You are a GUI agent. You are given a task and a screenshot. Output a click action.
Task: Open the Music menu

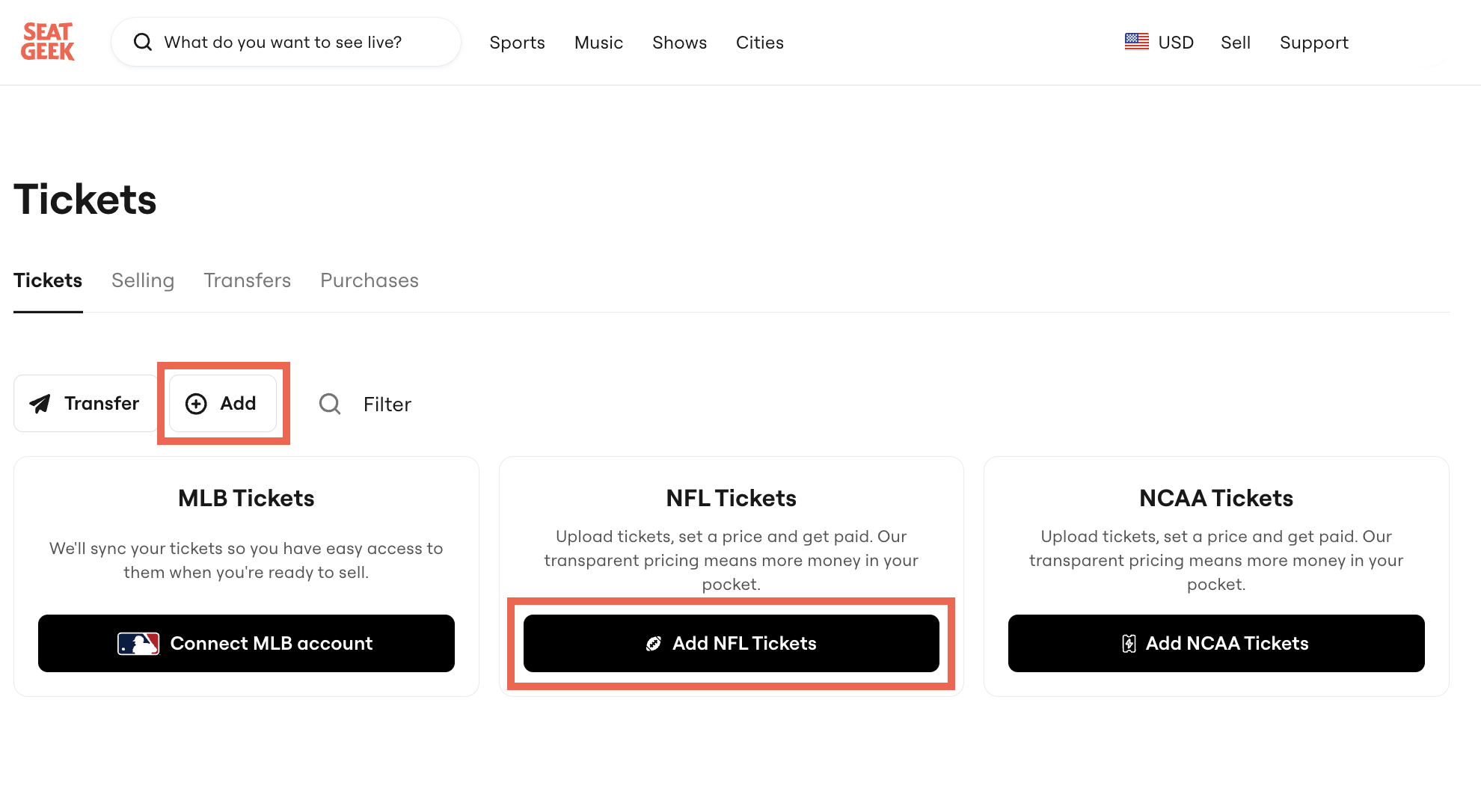pyautogui.click(x=598, y=43)
